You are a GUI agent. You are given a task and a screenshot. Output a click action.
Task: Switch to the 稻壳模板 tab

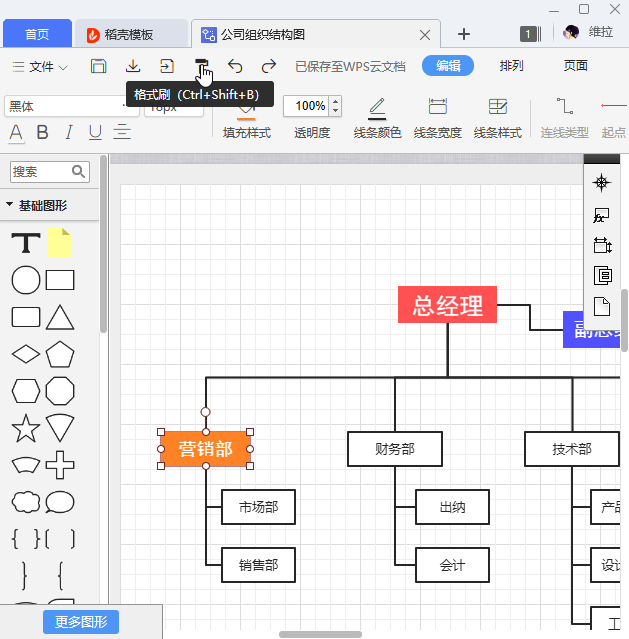pyautogui.click(x=129, y=34)
